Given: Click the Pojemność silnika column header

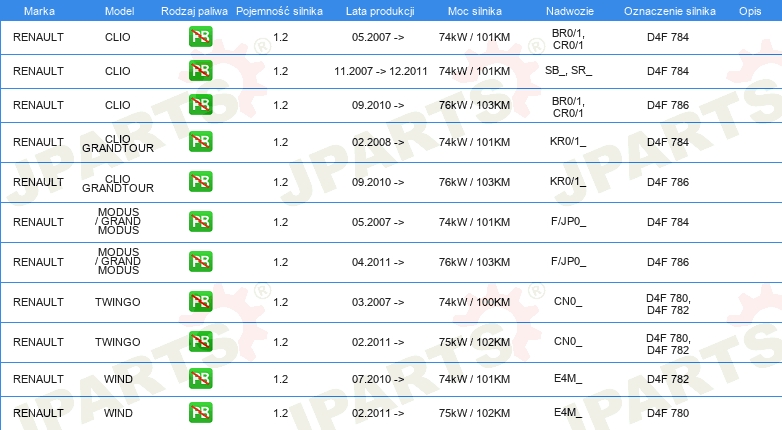Looking at the screenshot, I should 279,11.
